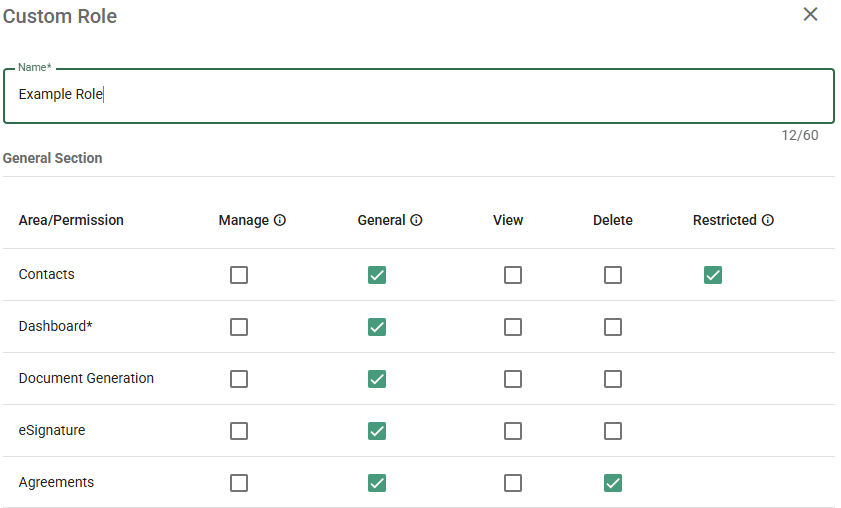Enable Delete permission for eSignature
The width and height of the screenshot is (841, 508).
coord(613,431)
